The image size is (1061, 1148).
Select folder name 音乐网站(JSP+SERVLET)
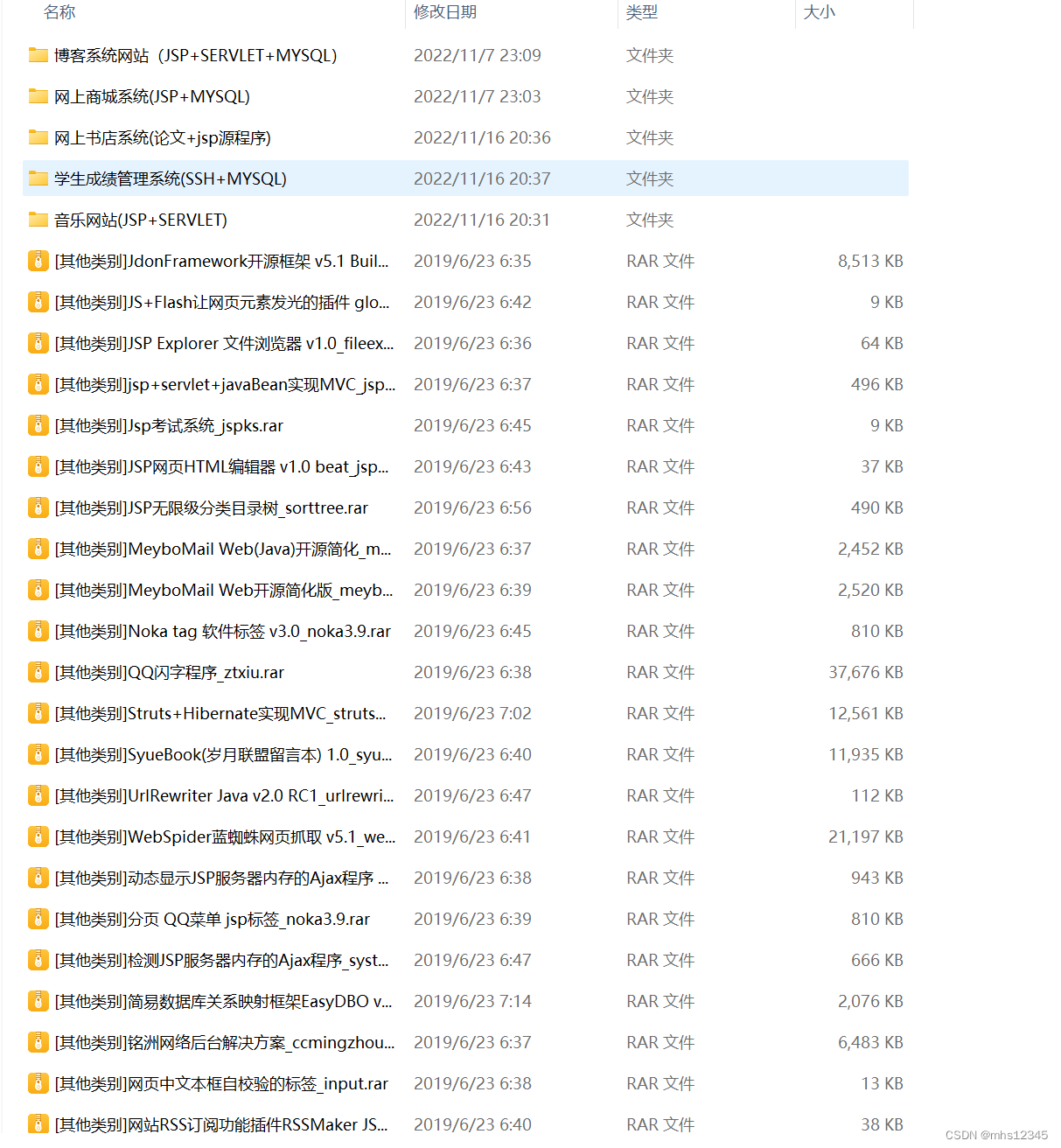[141, 220]
